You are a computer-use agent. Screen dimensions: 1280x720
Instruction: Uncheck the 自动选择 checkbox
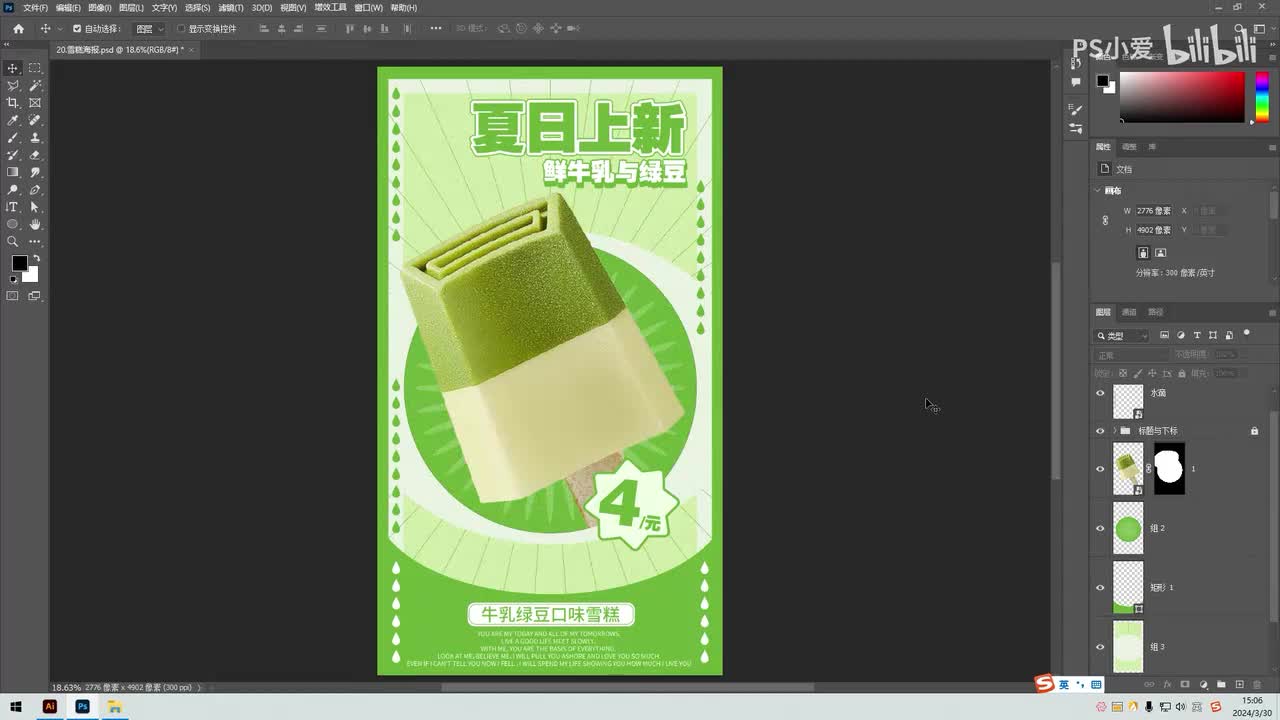(77, 29)
